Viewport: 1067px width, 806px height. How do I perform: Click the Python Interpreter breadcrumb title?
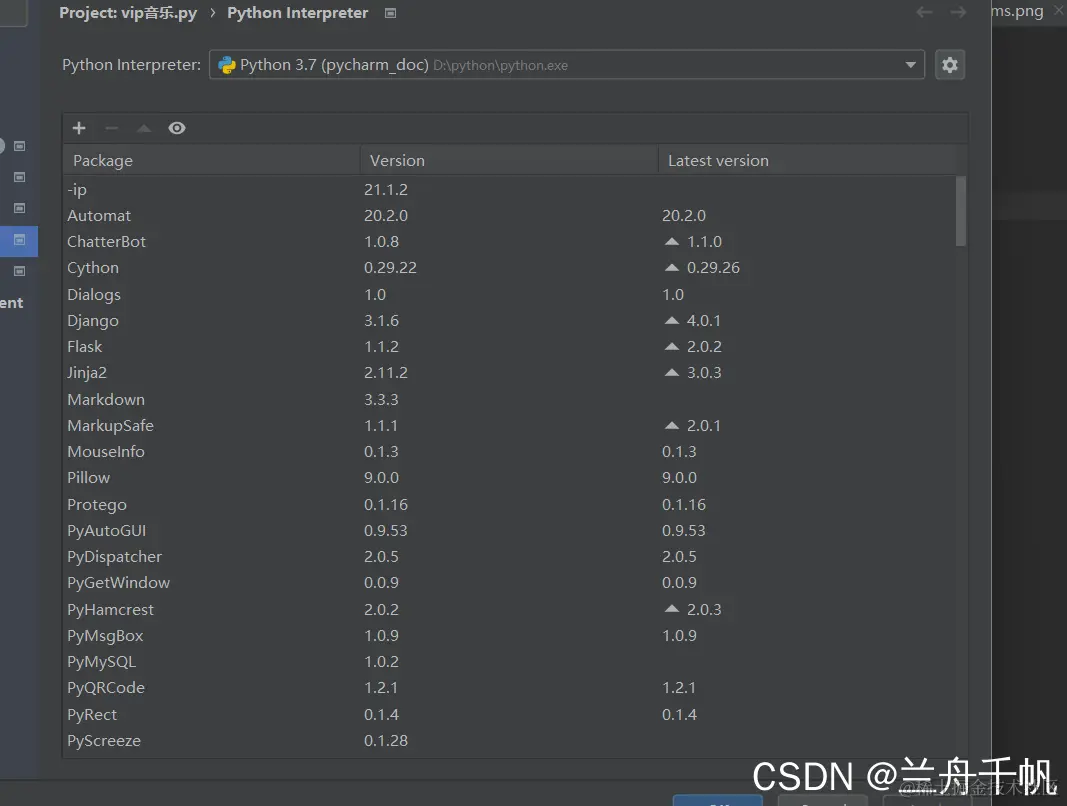(297, 13)
